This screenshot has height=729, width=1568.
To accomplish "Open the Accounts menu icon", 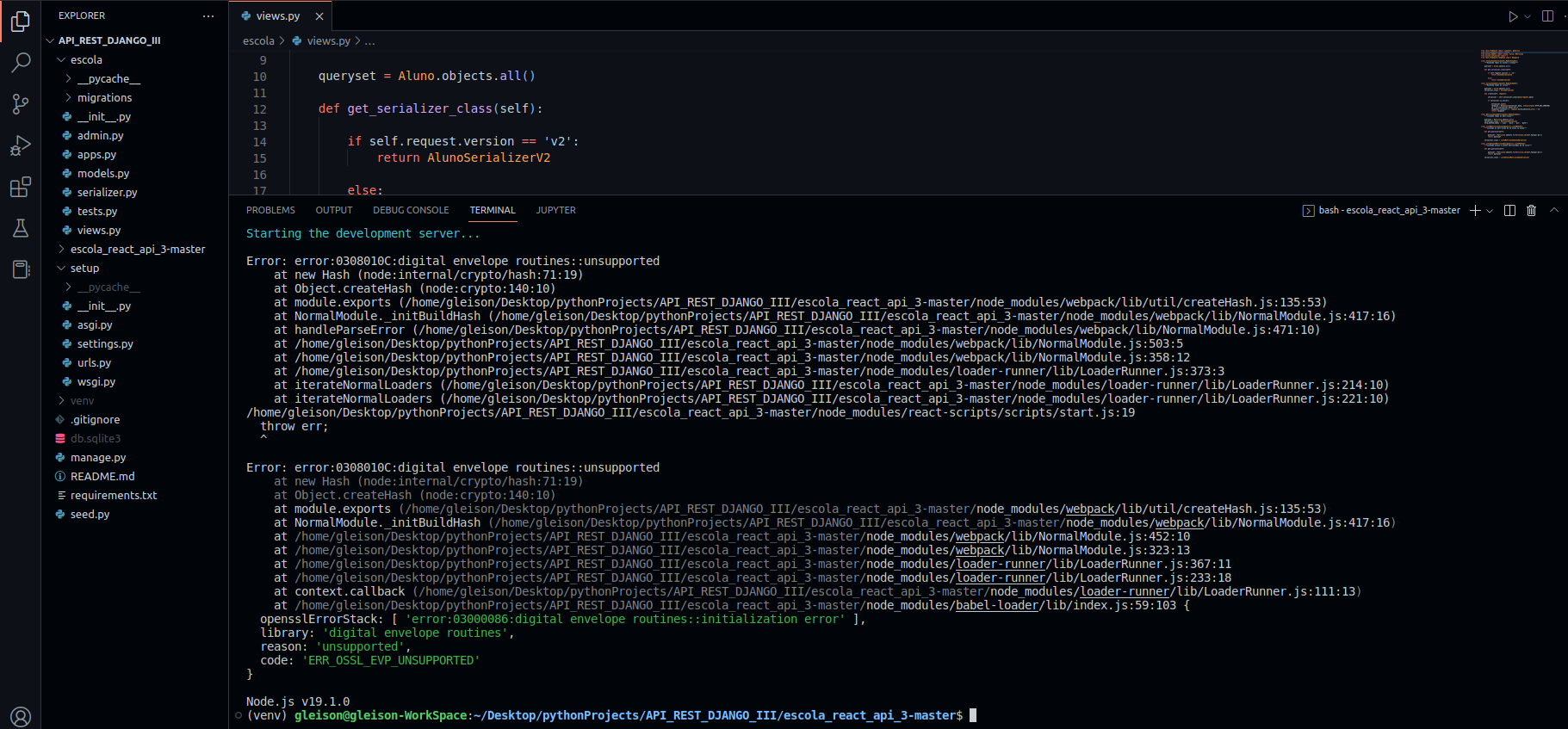I will coord(21,716).
